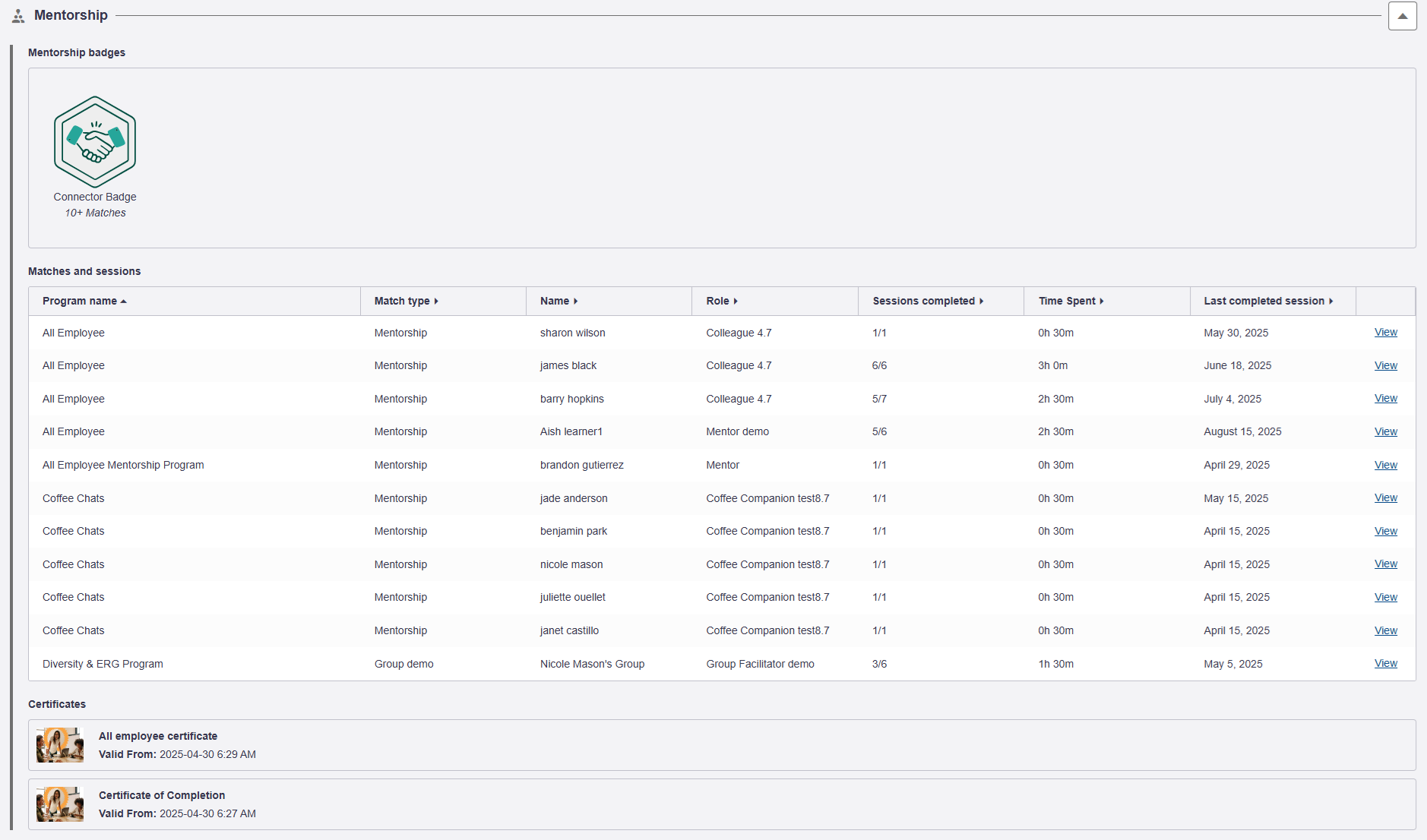1427x840 pixels.
Task: Sort by Last completed session column
Action: point(1267,302)
